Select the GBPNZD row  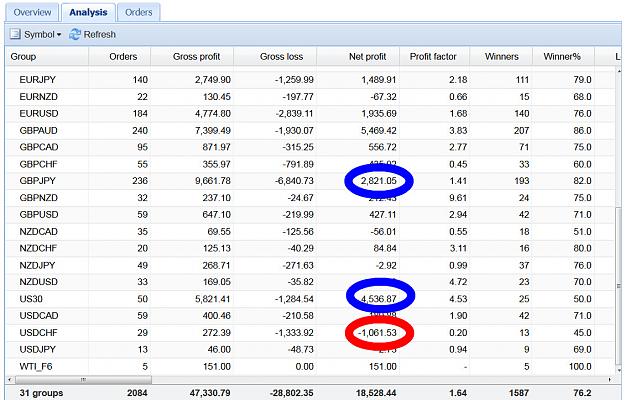[x=310, y=198]
